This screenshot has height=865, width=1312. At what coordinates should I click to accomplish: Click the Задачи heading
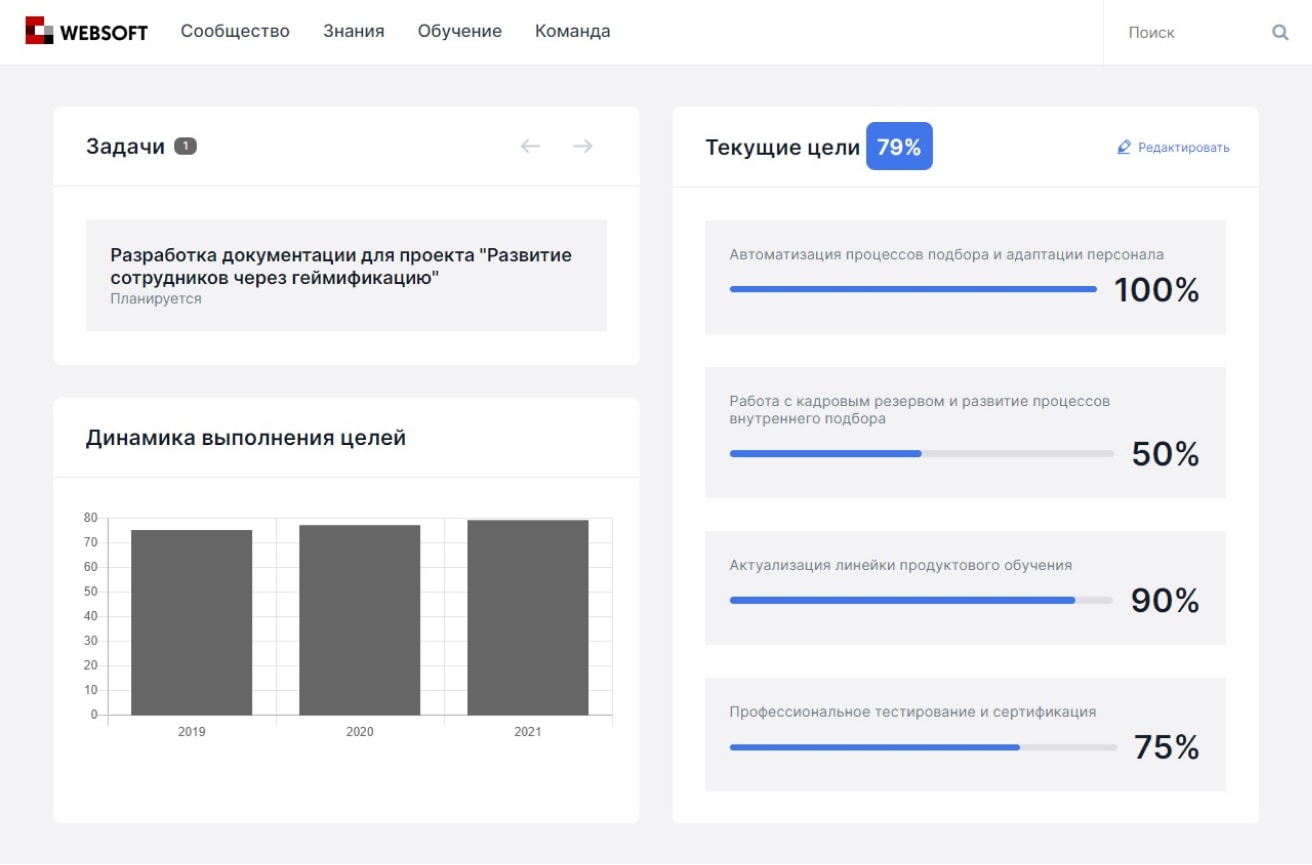tap(125, 146)
